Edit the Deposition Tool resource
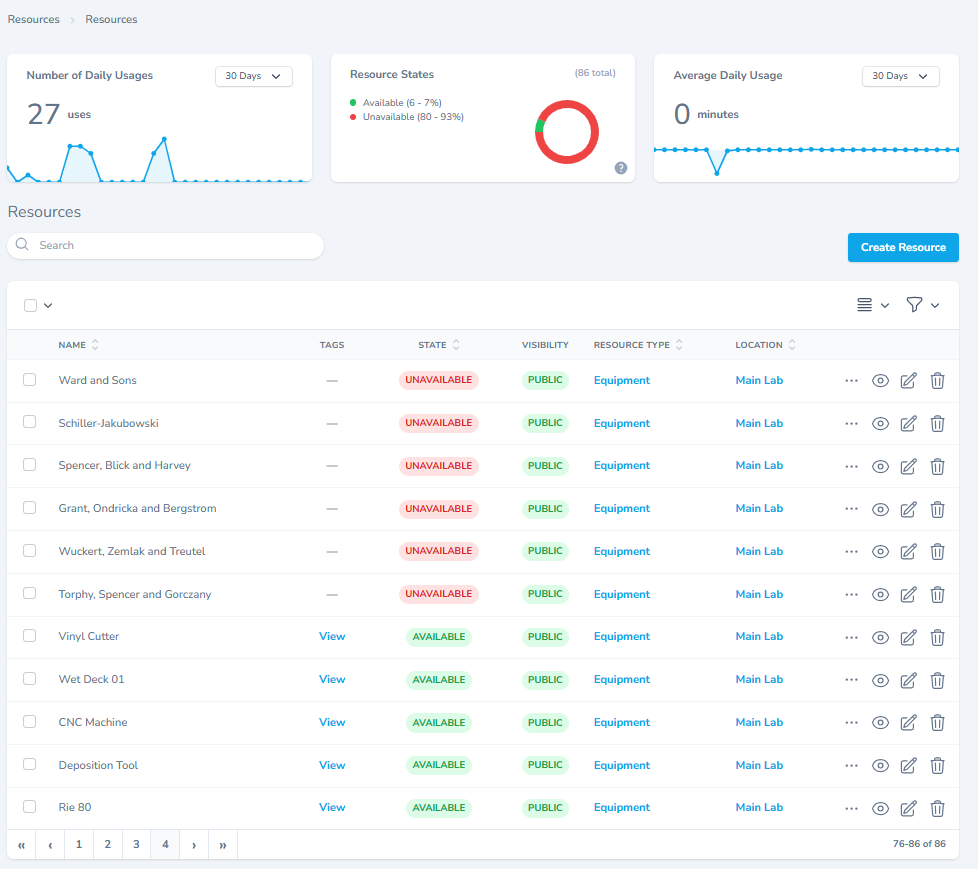Screen dimensions: 978x869 [x=908, y=766]
